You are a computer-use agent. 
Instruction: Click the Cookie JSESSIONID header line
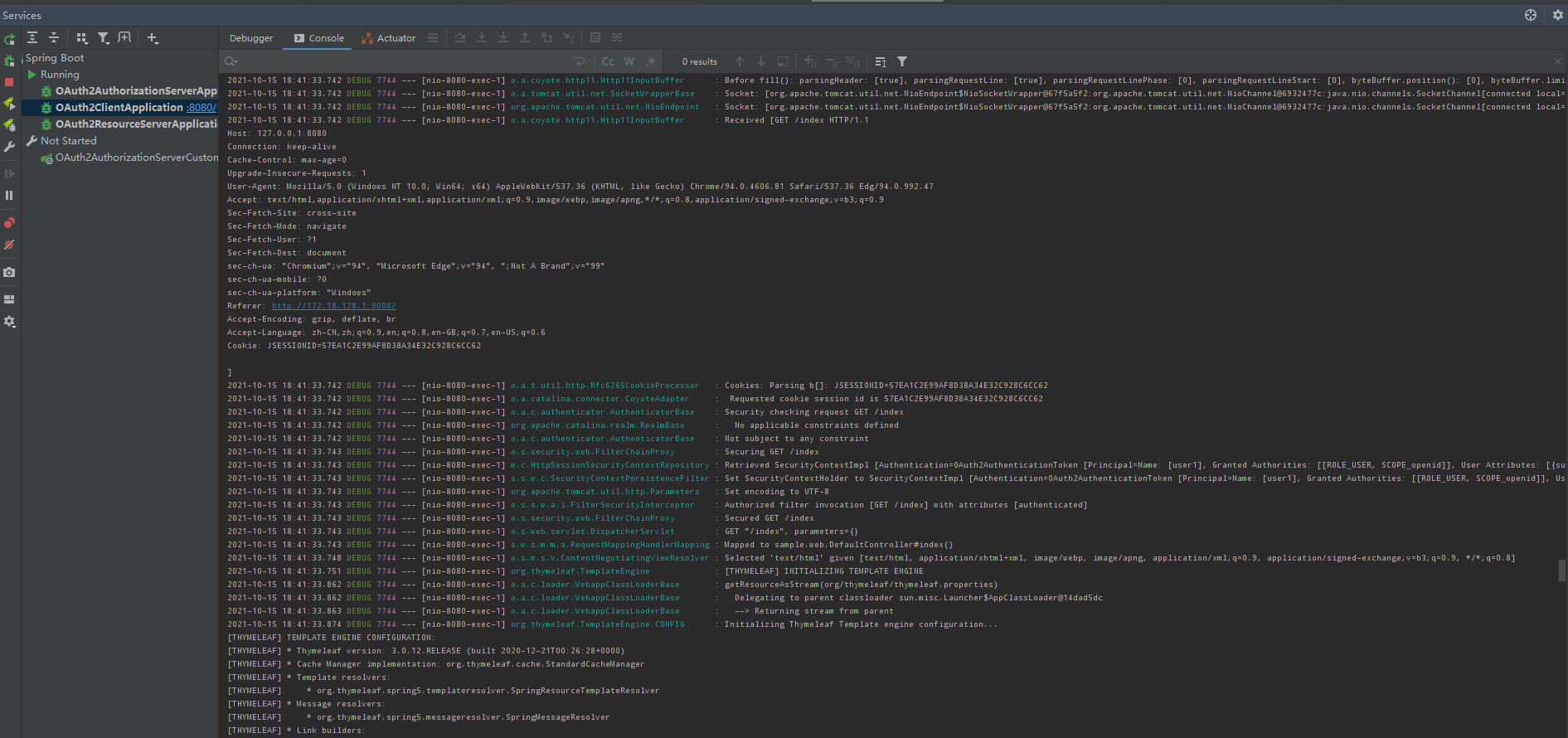click(x=354, y=346)
